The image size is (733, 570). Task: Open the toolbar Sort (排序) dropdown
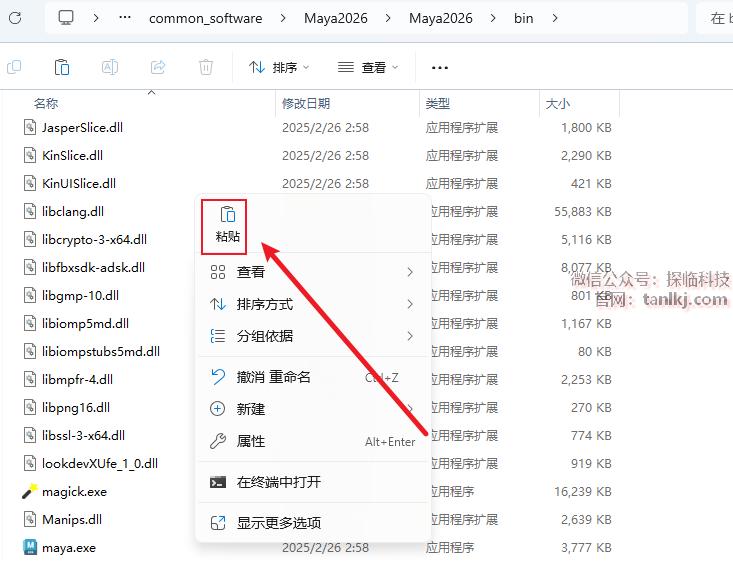[279, 68]
